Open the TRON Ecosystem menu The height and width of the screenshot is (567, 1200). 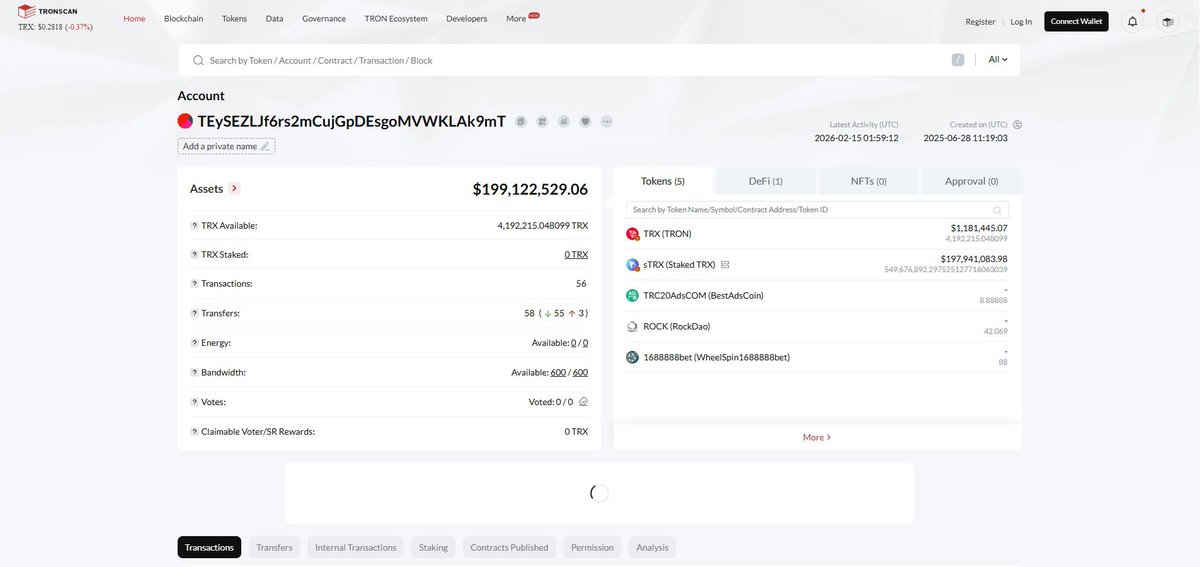[x=396, y=19]
